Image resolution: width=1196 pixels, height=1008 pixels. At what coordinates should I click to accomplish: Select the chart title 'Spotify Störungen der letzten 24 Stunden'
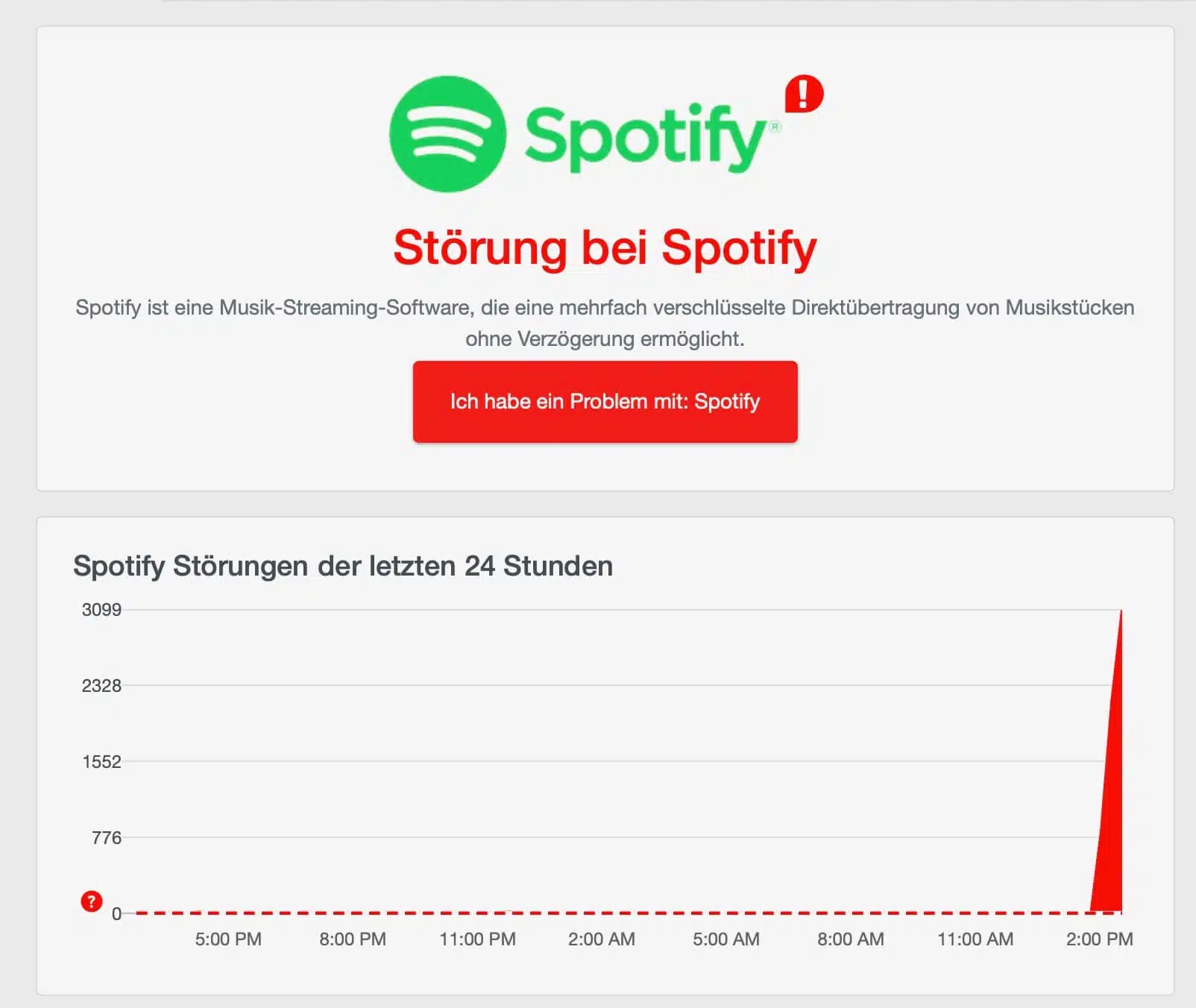point(343,566)
